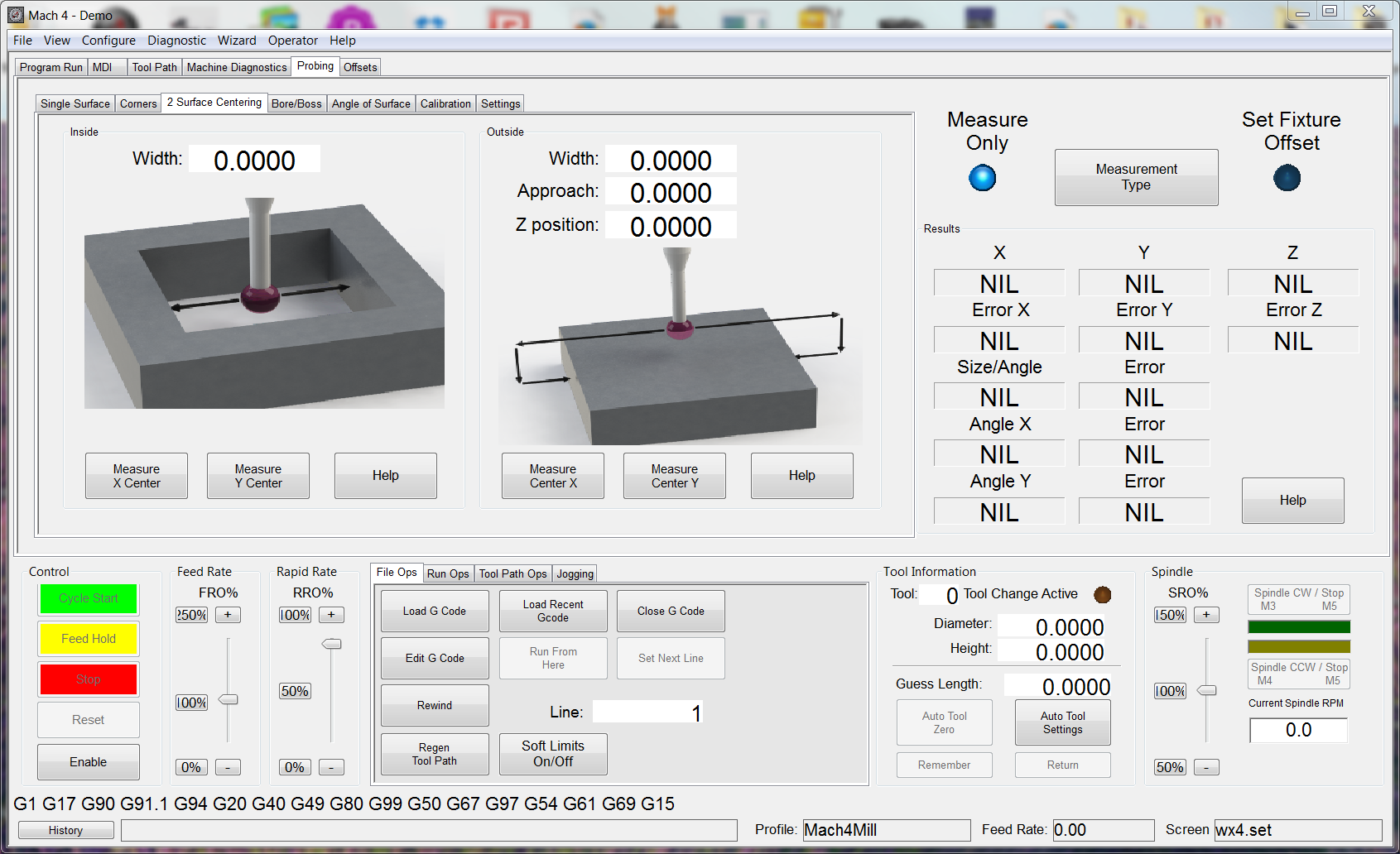This screenshot has height=854, width=1400.
Task: Select the Angle of Surface tab
Action: (x=371, y=103)
